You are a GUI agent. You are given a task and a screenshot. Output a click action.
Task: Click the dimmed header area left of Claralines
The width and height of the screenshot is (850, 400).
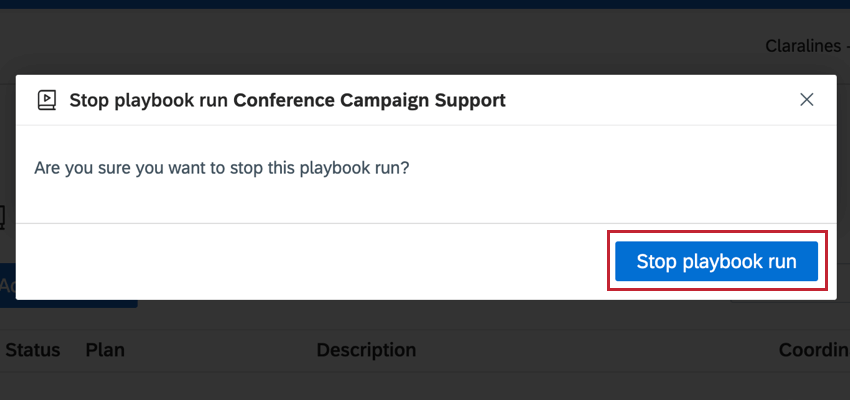coord(379,46)
